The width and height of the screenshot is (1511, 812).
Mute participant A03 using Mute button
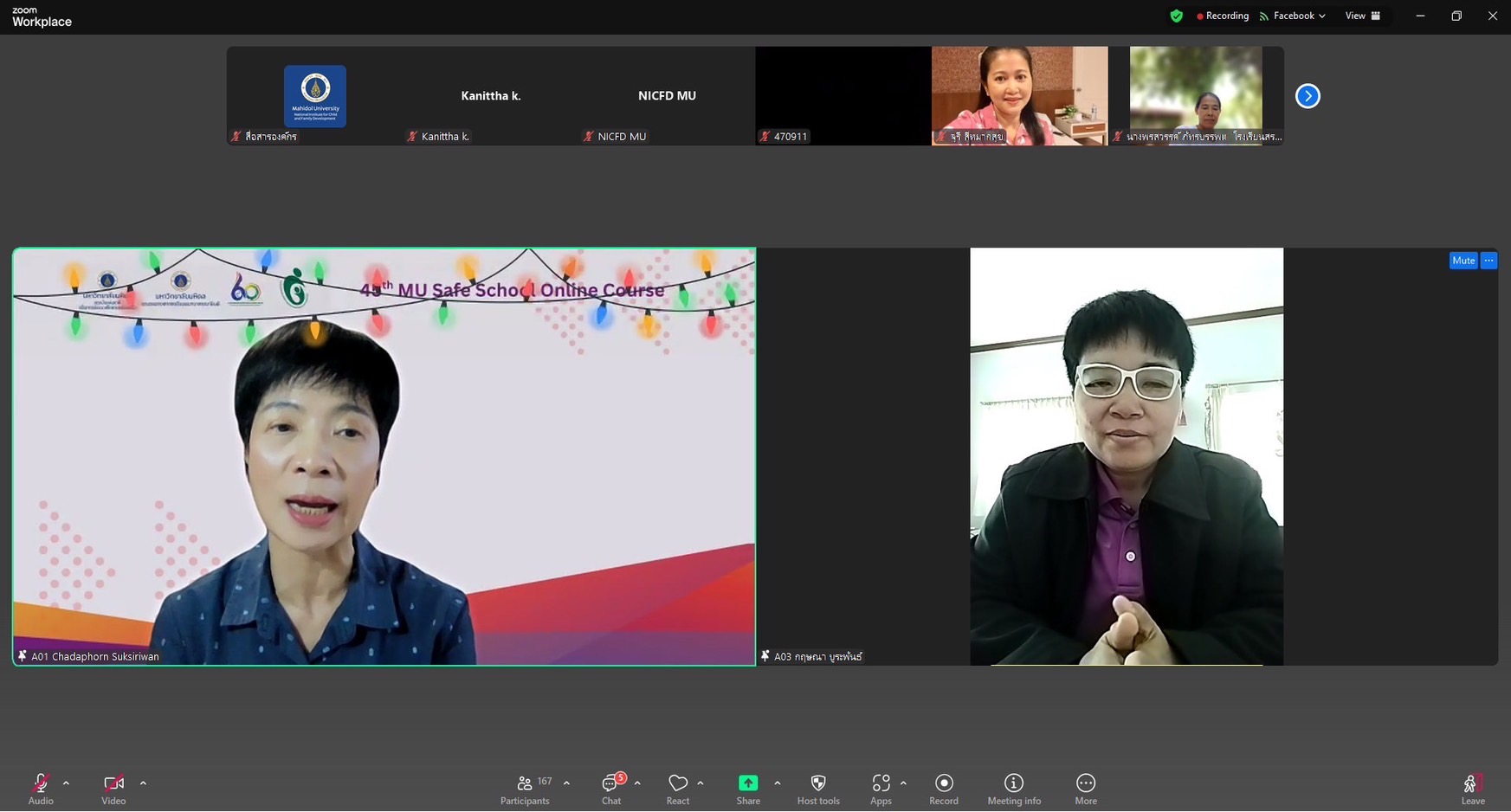click(x=1463, y=261)
